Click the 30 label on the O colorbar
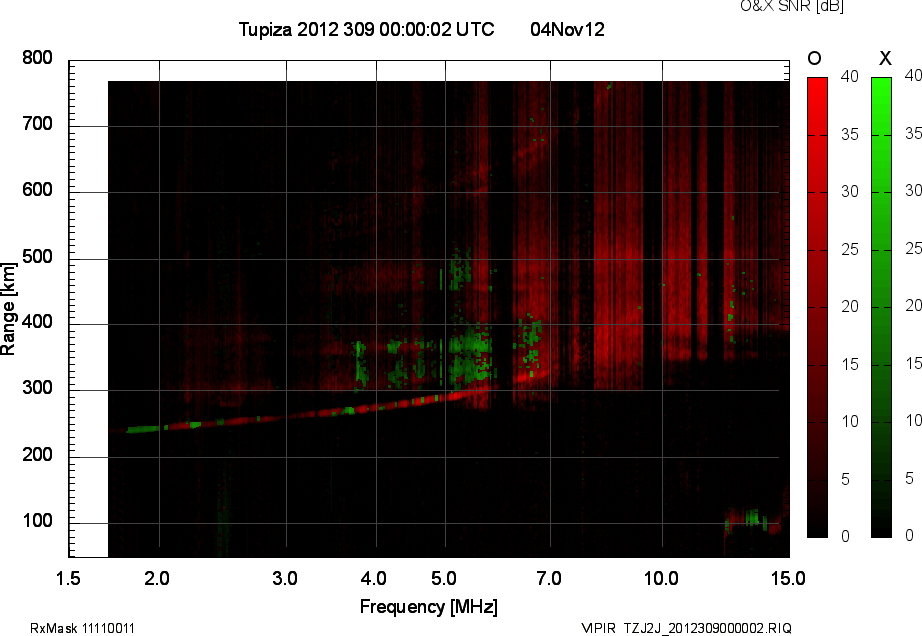 click(850, 192)
